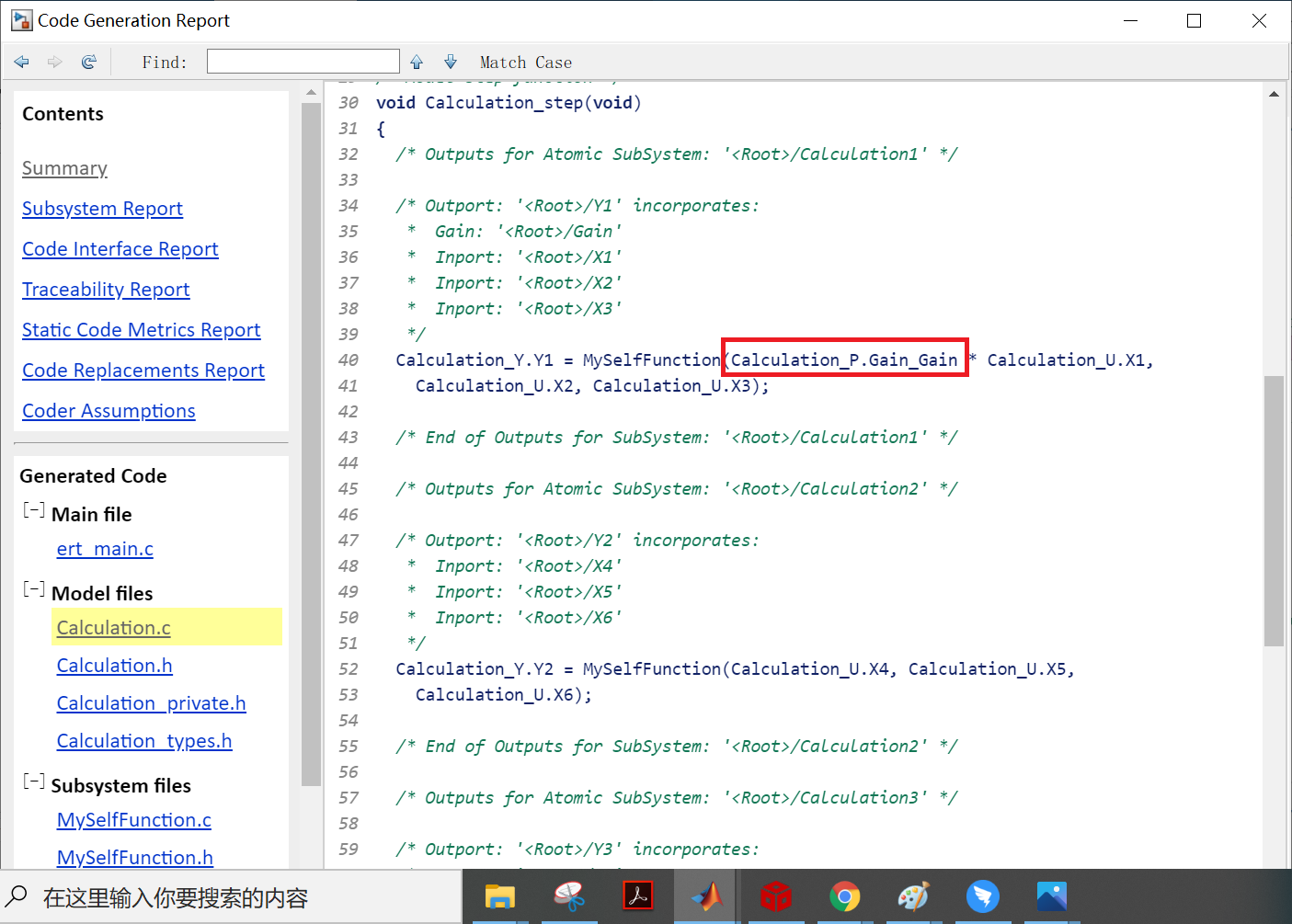Find previous match with the up arrow
1292x924 pixels.
pos(417,62)
